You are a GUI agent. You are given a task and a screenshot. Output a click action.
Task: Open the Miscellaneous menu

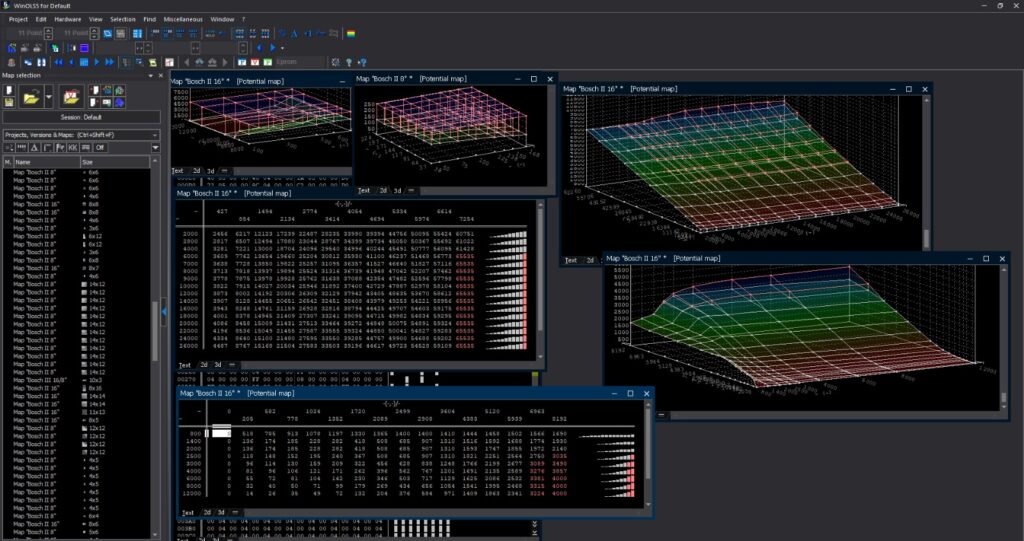coord(181,19)
